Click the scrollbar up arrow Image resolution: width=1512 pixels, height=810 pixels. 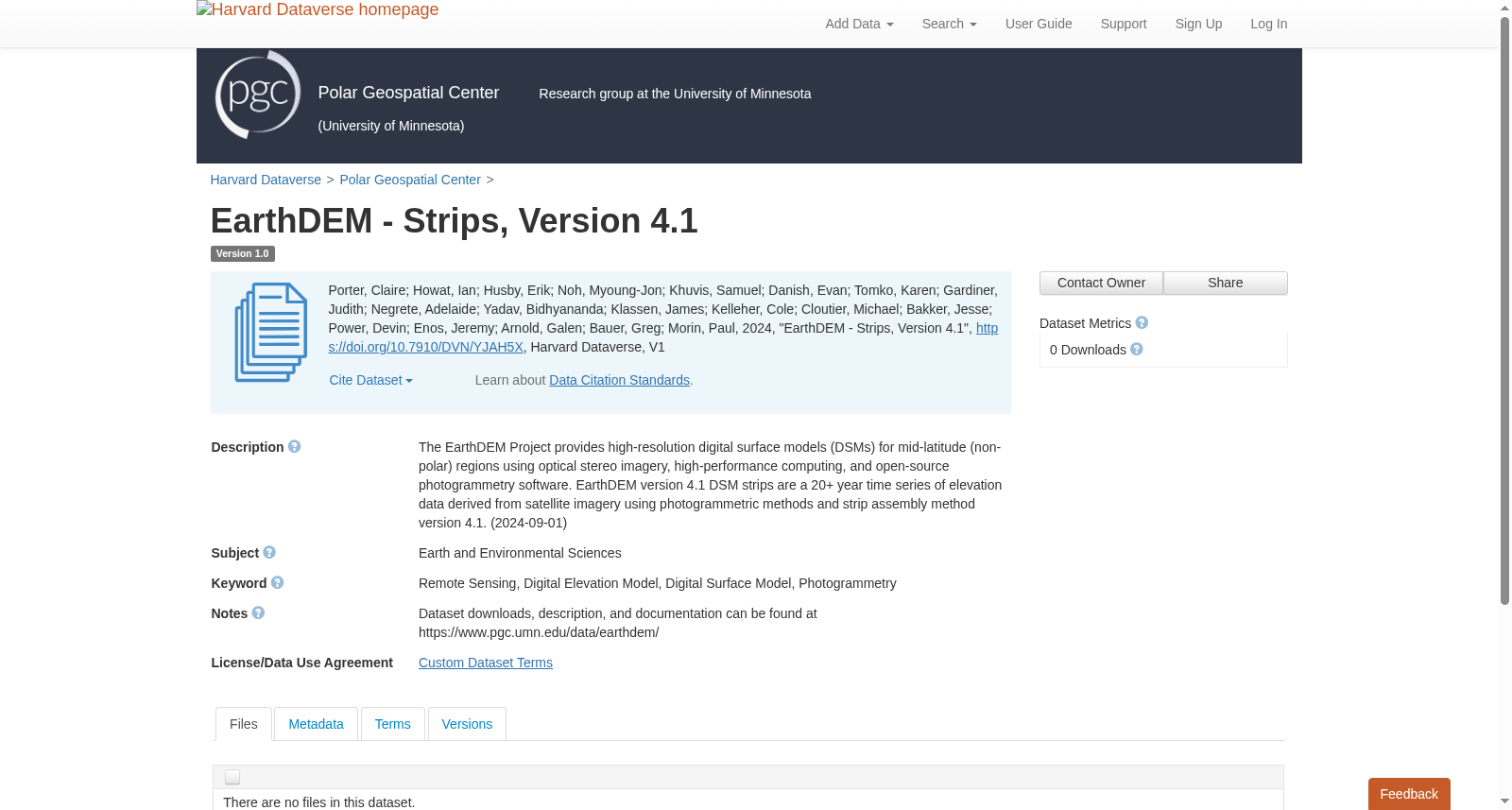1504,8
